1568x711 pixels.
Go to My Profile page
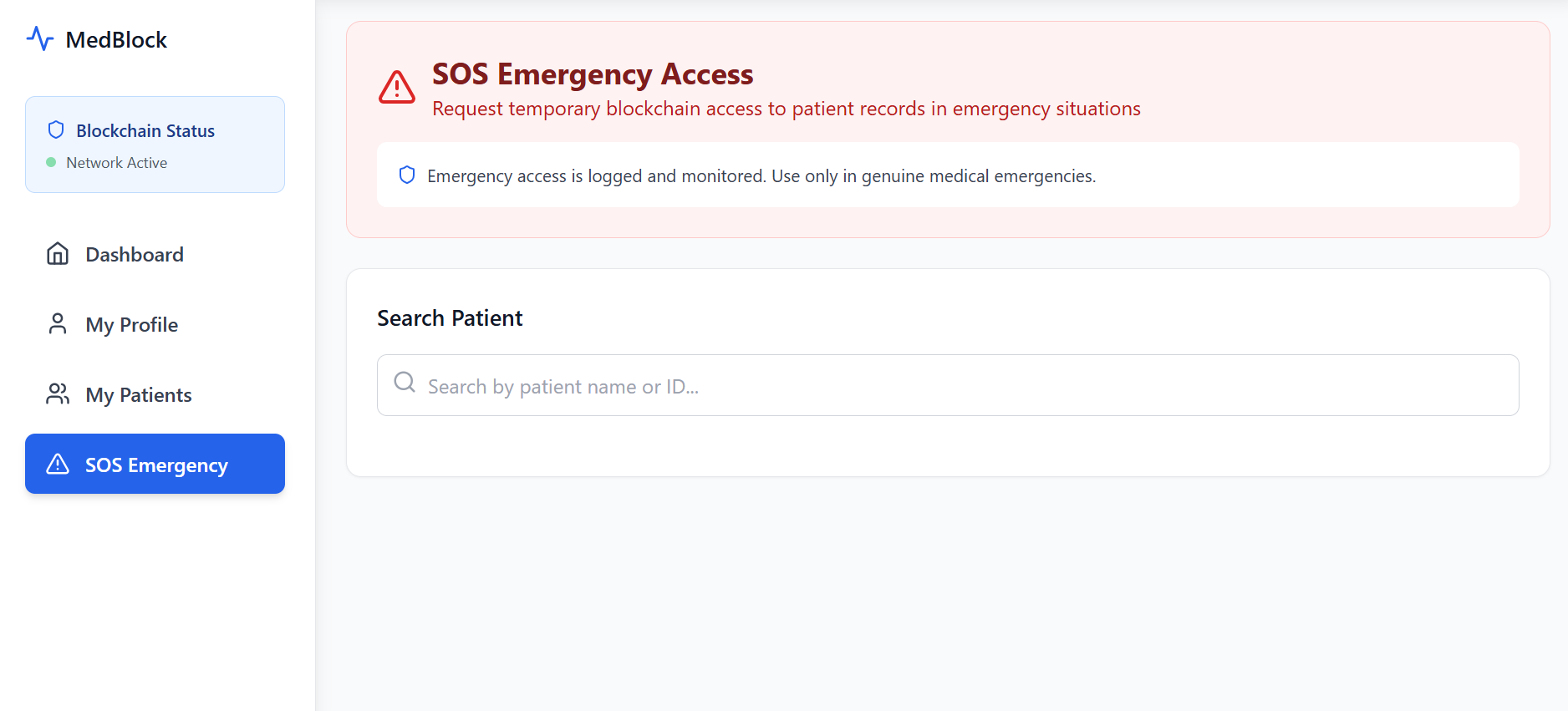(131, 324)
